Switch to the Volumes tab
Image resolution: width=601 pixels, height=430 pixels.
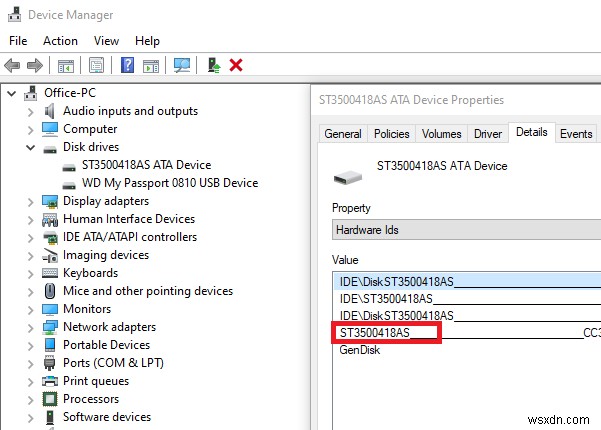(x=441, y=134)
